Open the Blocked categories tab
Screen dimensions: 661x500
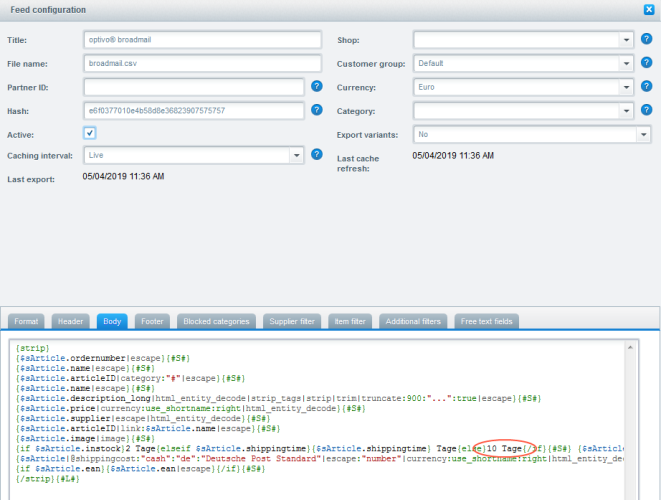(216, 321)
